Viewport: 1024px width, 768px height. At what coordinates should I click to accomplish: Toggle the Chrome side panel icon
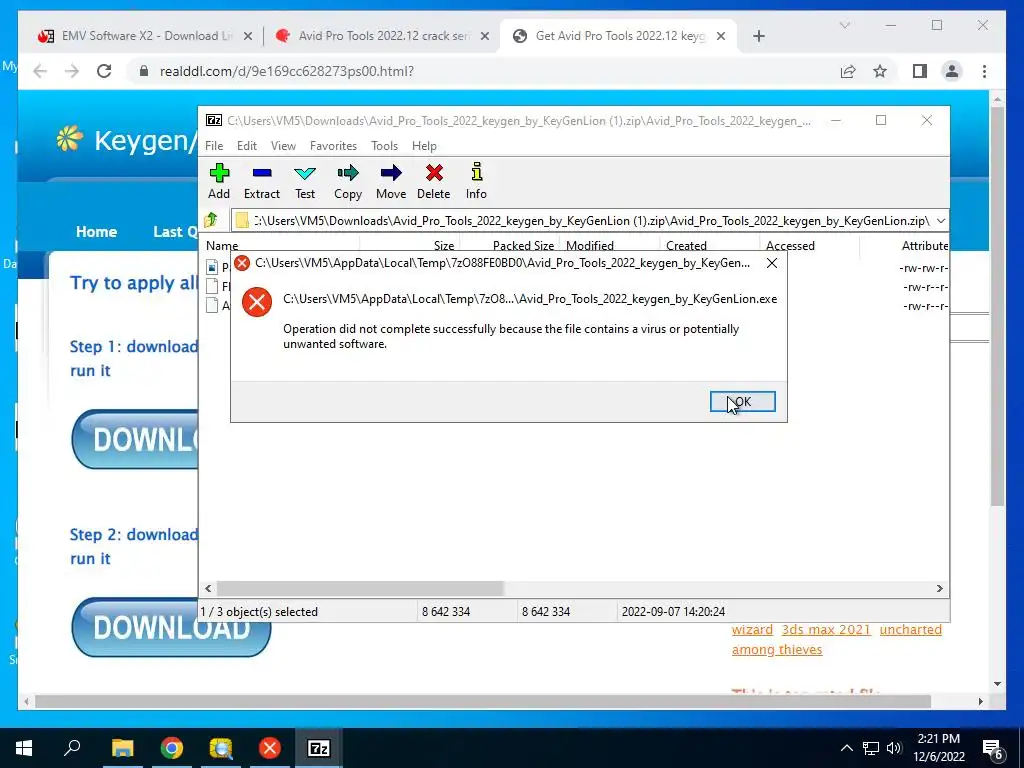tap(920, 71)
